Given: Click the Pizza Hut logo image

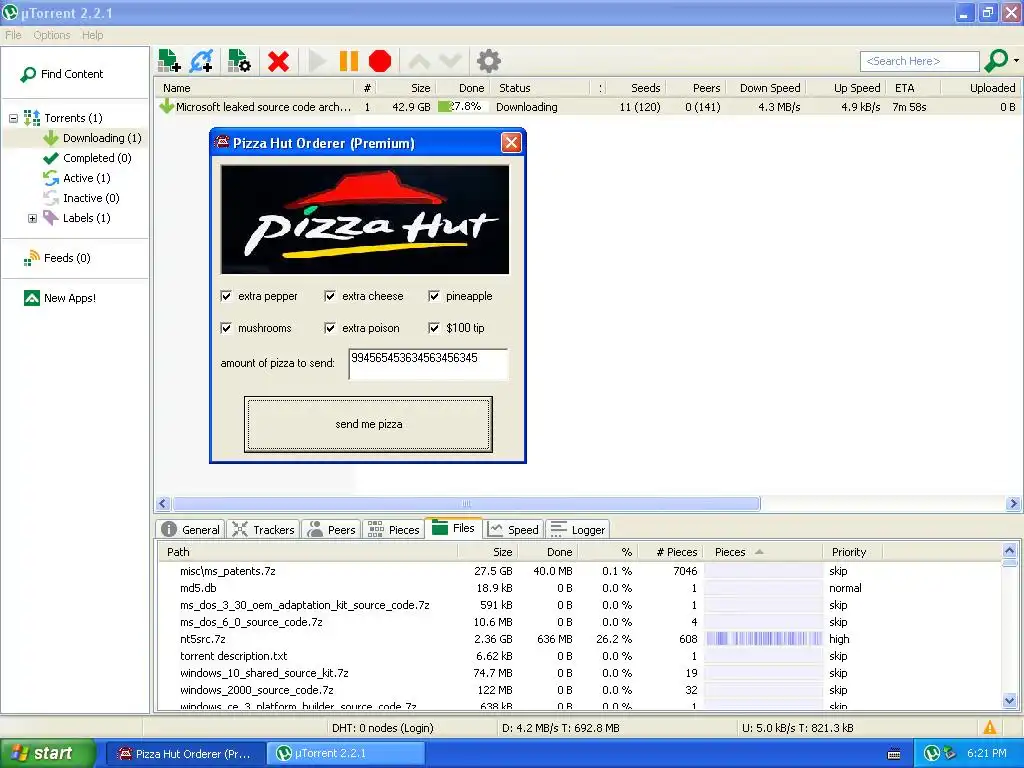Looking at the screenshot, I should [x=365, y=219].
